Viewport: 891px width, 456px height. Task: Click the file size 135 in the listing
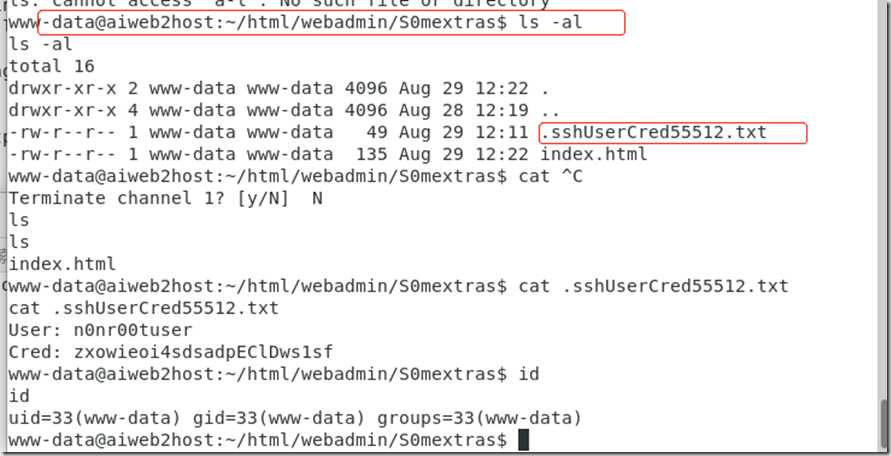click(372, 154)
